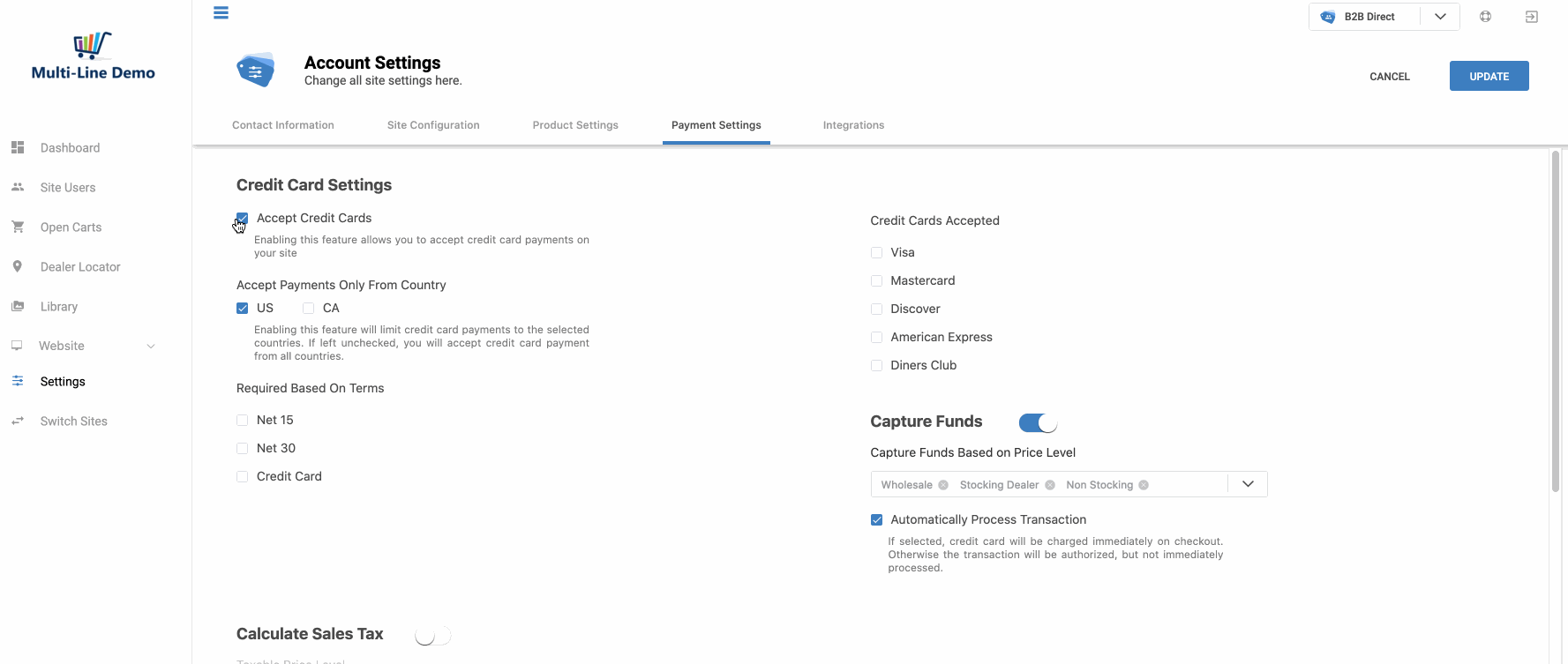Click the logout icon in top bar
The image size is (1568, 664).
(x=1532, y=17)
